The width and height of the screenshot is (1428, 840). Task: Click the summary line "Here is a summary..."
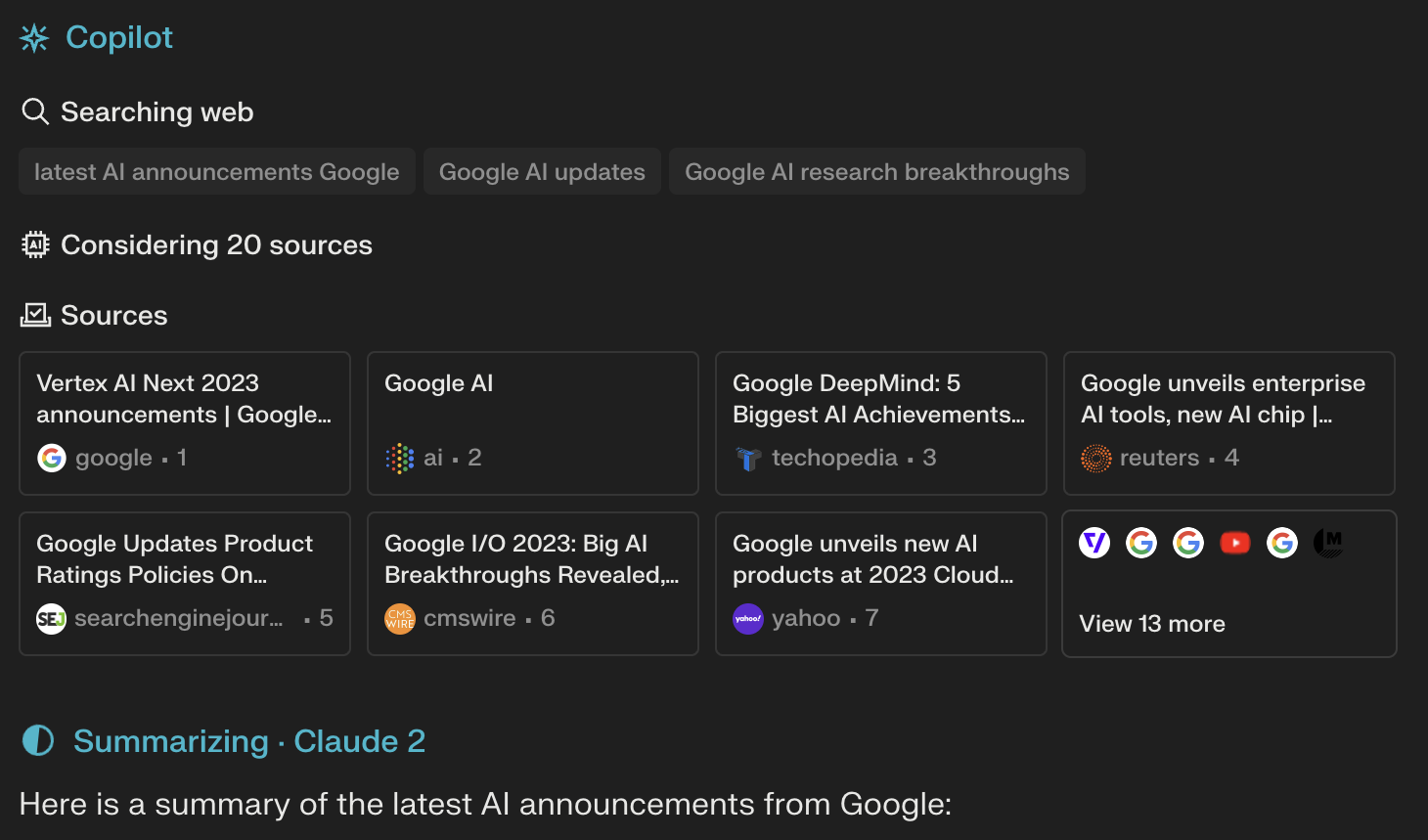click(x=485, y=804)
